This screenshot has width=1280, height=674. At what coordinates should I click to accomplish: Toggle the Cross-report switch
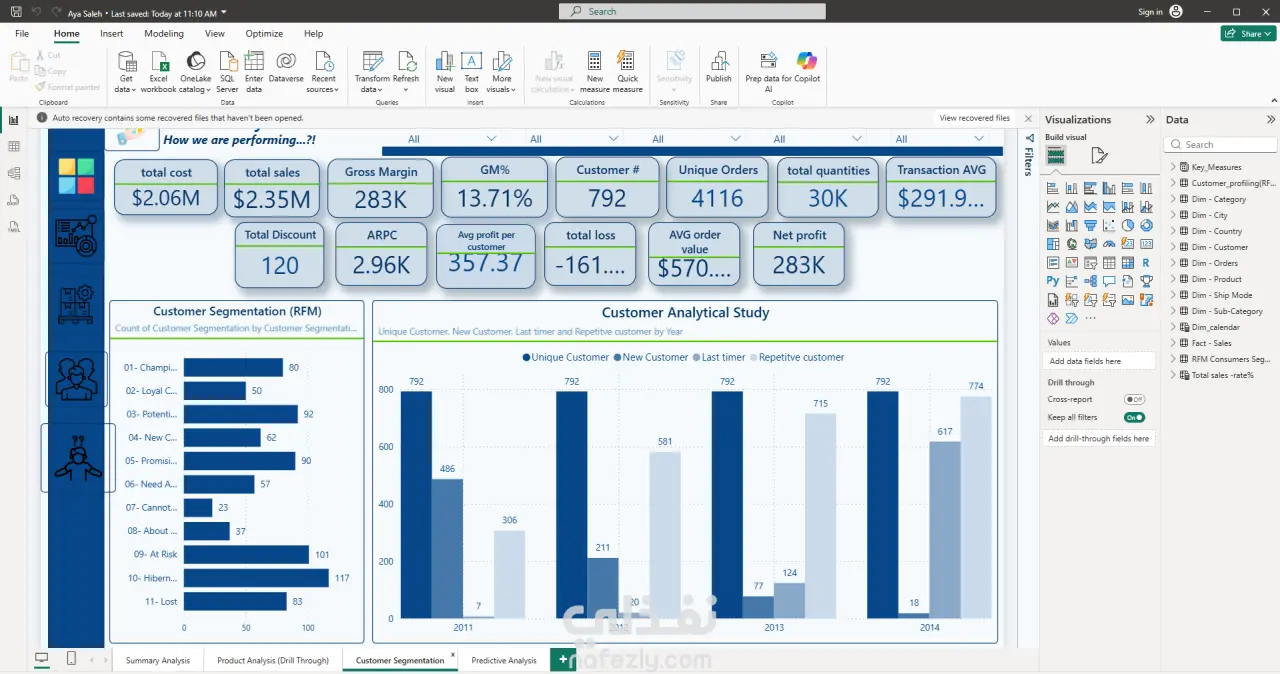pos(1134,399)
